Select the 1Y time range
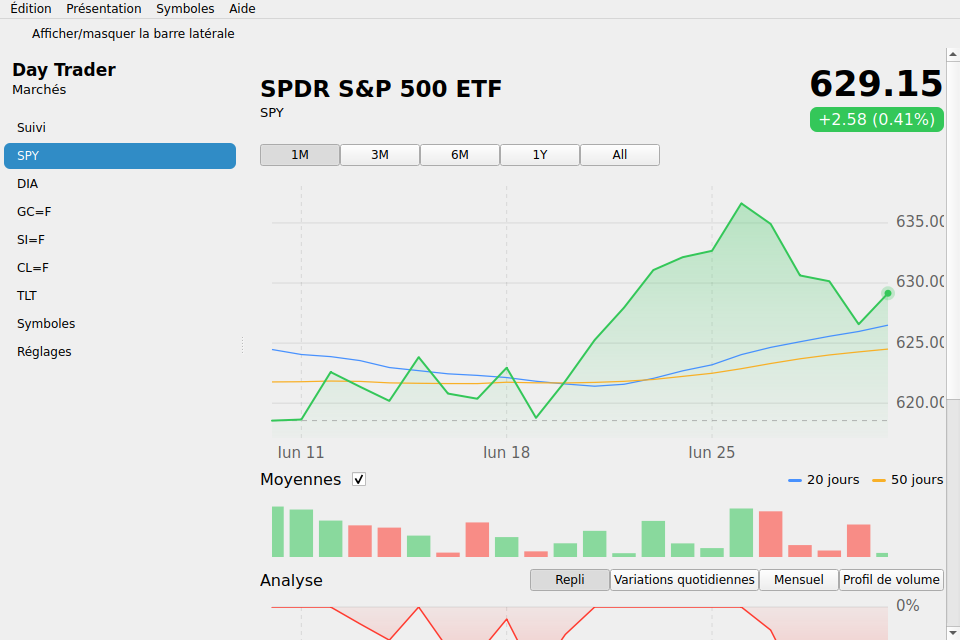The width and height of the screenshot is (960, 640). (540, 155)
